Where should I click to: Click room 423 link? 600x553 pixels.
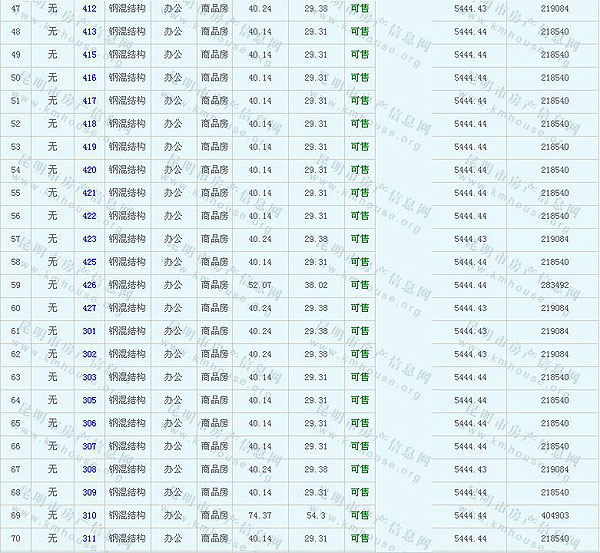89,239
